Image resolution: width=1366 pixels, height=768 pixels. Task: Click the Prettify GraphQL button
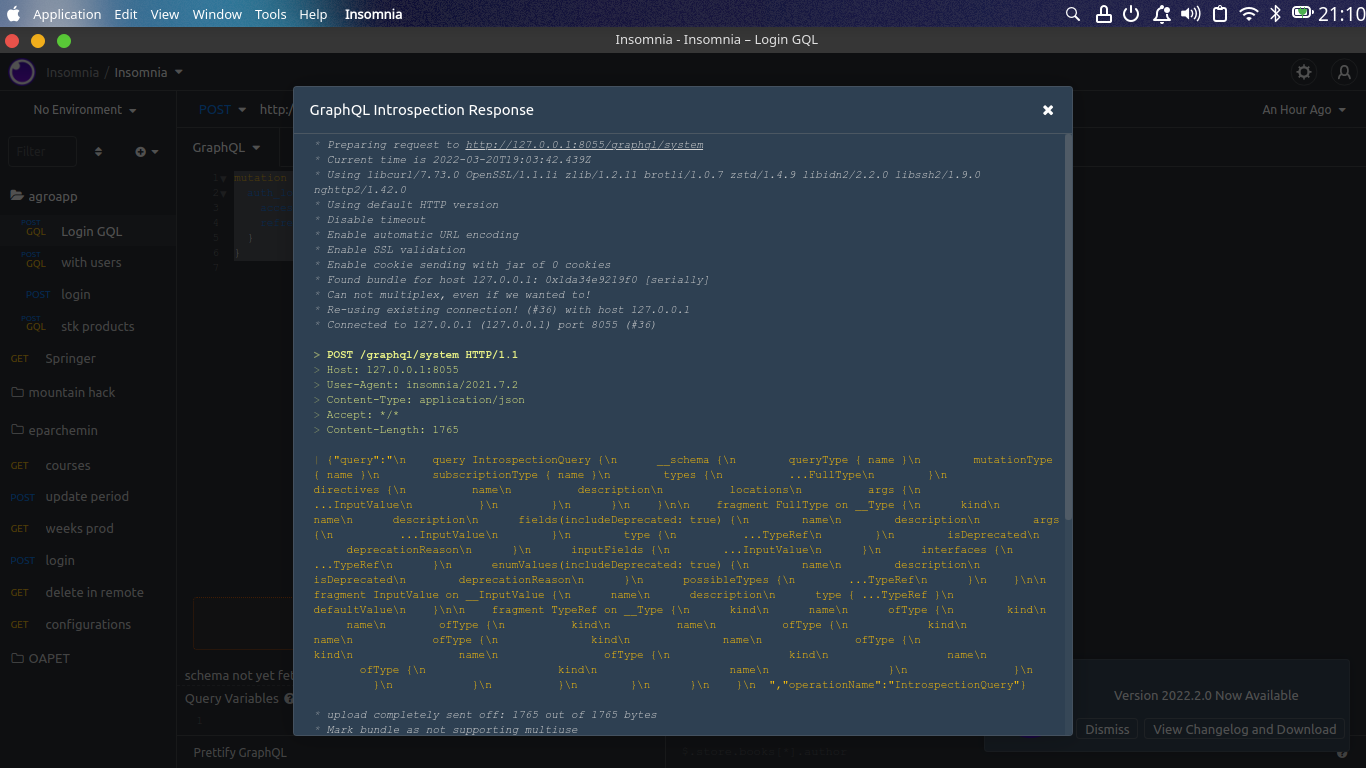click(x=240, y=752)
